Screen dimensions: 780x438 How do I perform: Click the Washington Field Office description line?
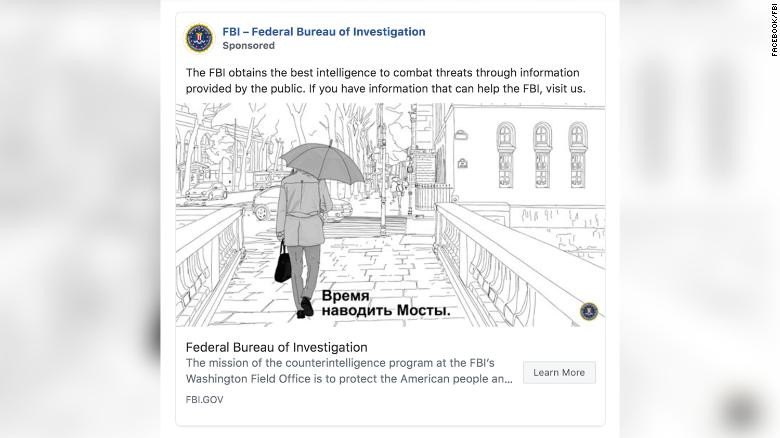pyautogui.click(x=340, y=379)
